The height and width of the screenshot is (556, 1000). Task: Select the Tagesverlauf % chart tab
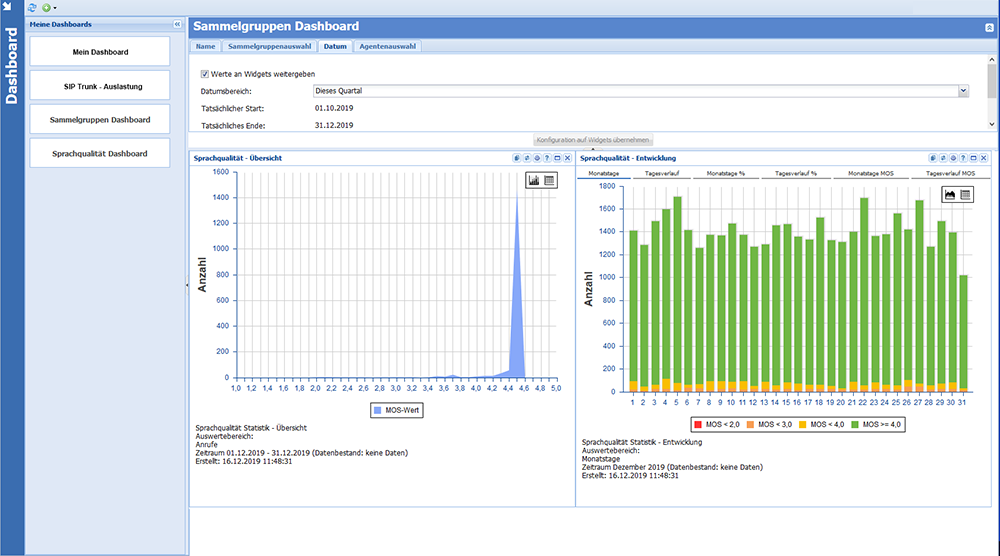point(796,173)
